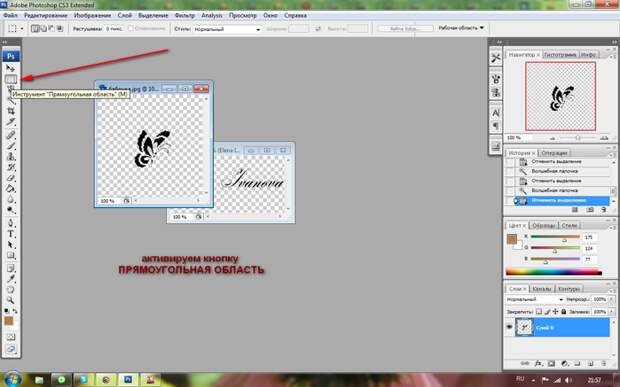
Task: Select the Move tool in toolbox
Action: tap(11, 68)
